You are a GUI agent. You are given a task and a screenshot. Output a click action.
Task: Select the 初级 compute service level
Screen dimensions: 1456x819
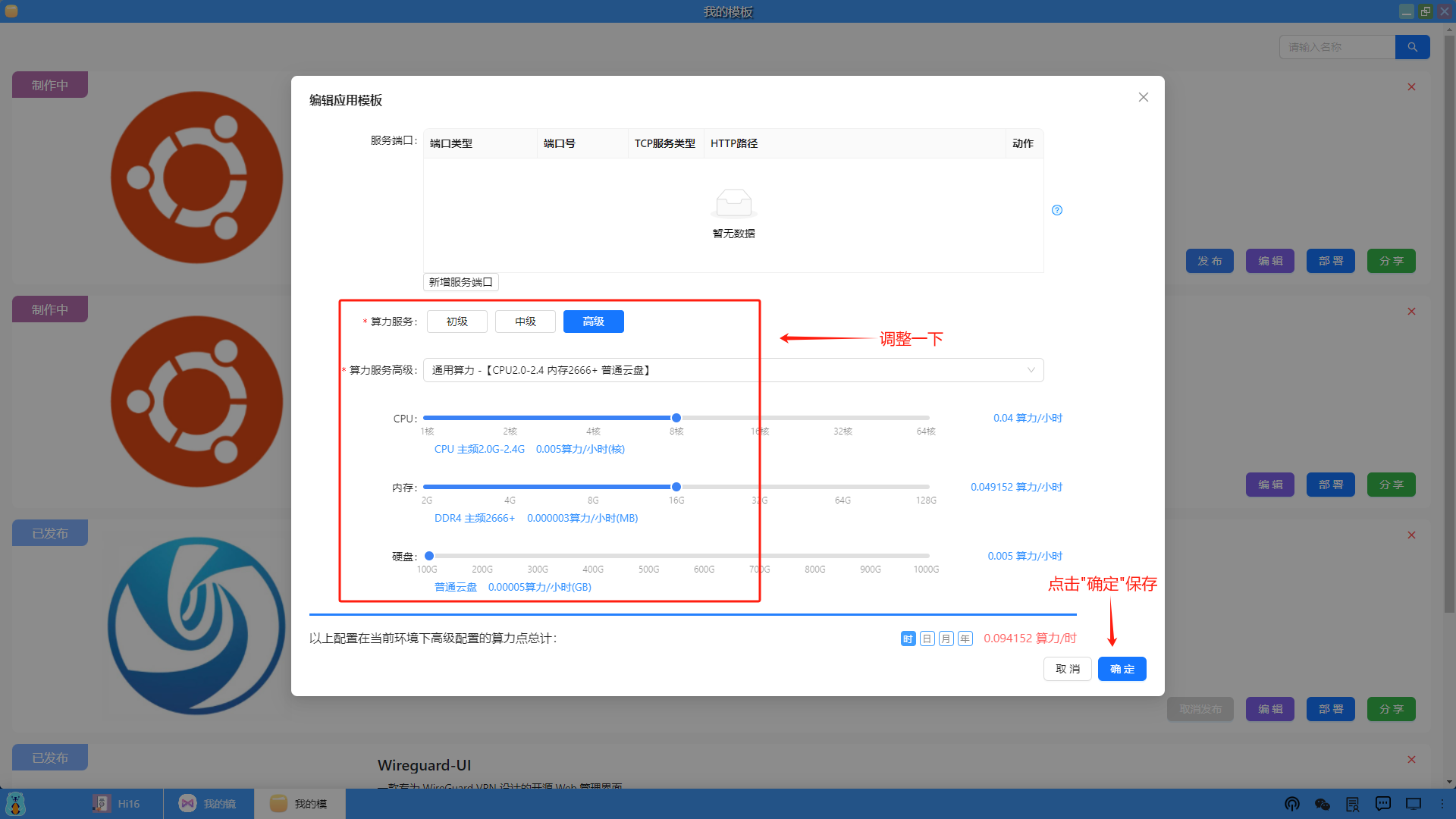tap(457, 322)
